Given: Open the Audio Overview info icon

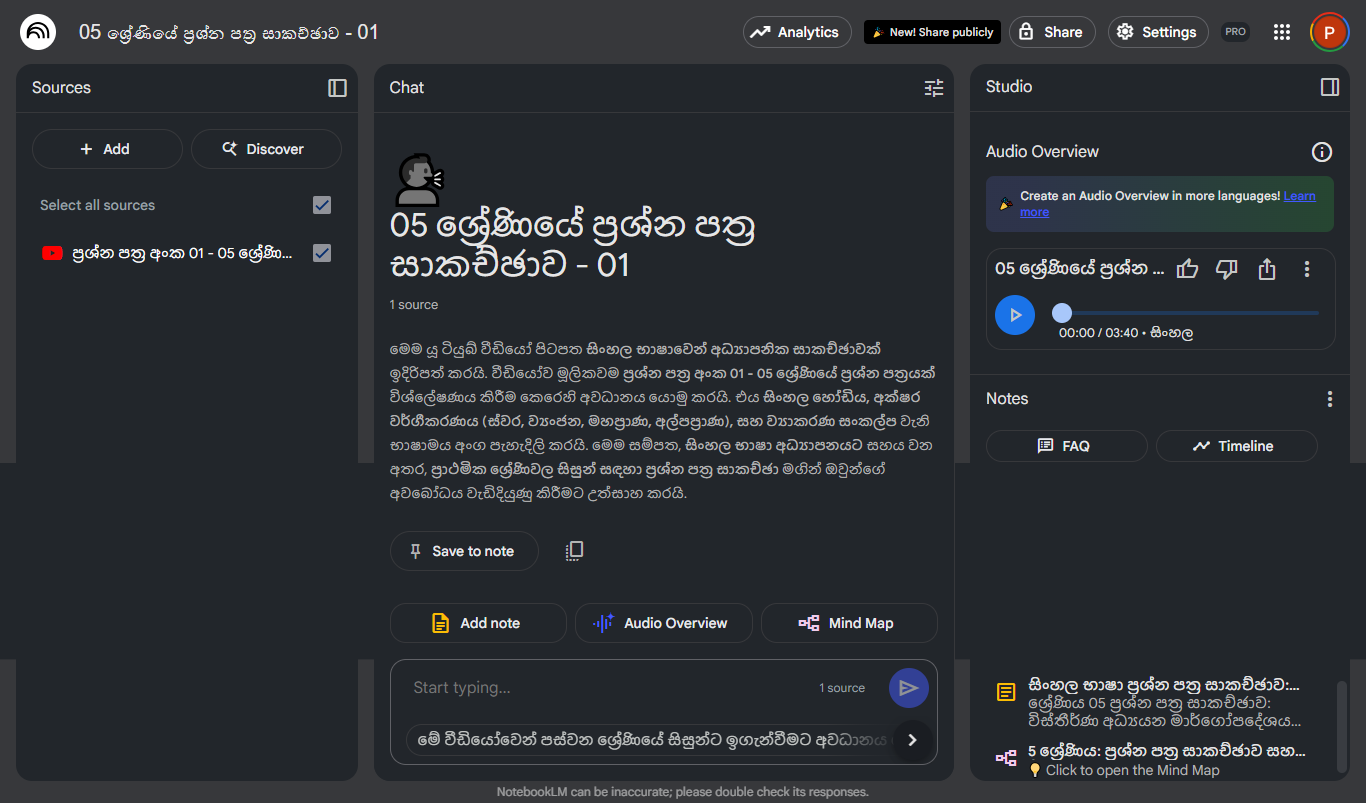Looking at the screenshot, I should pyautogui.click(x=1322, y=151).
